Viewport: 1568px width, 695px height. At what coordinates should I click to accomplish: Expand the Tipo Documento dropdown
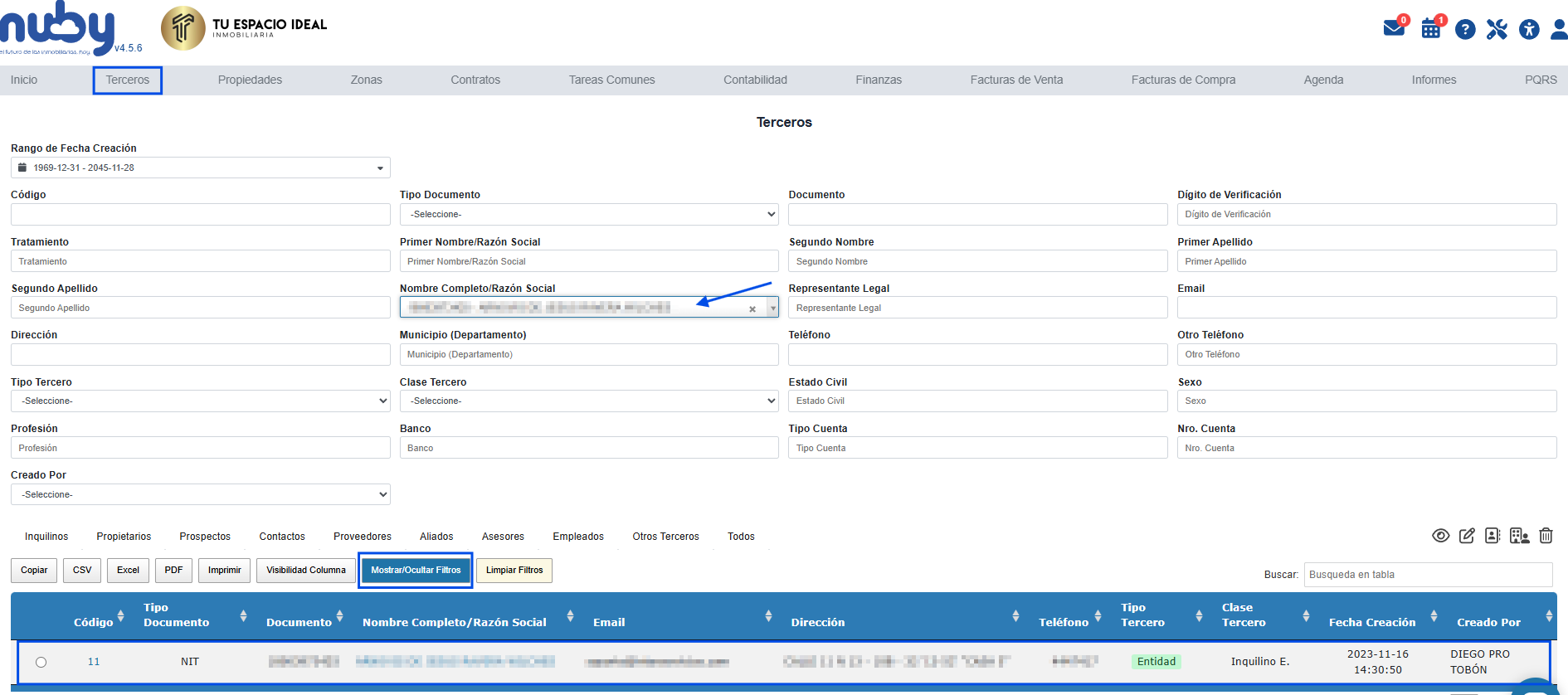tap(588, 214)
